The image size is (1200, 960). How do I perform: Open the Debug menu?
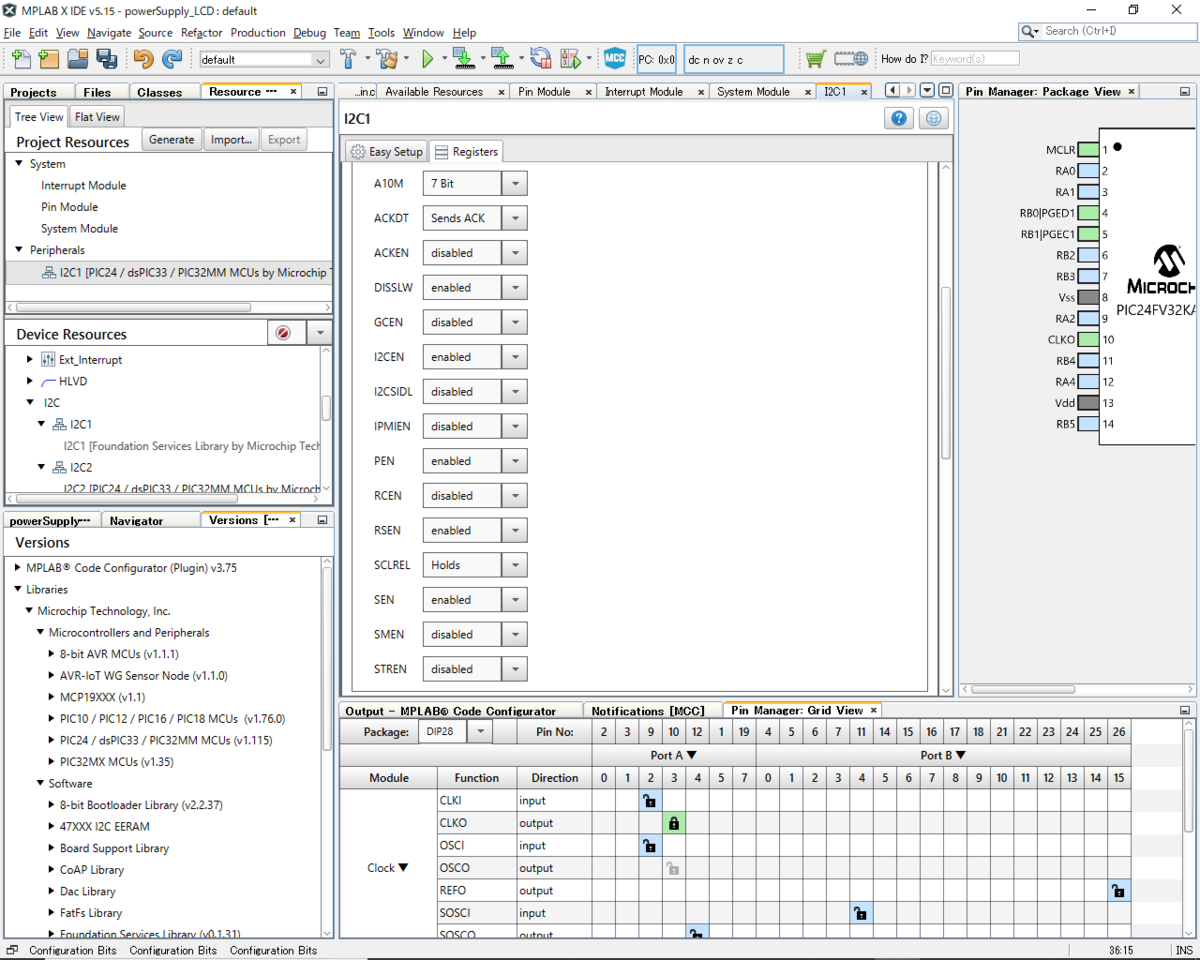tap(309, 33)
